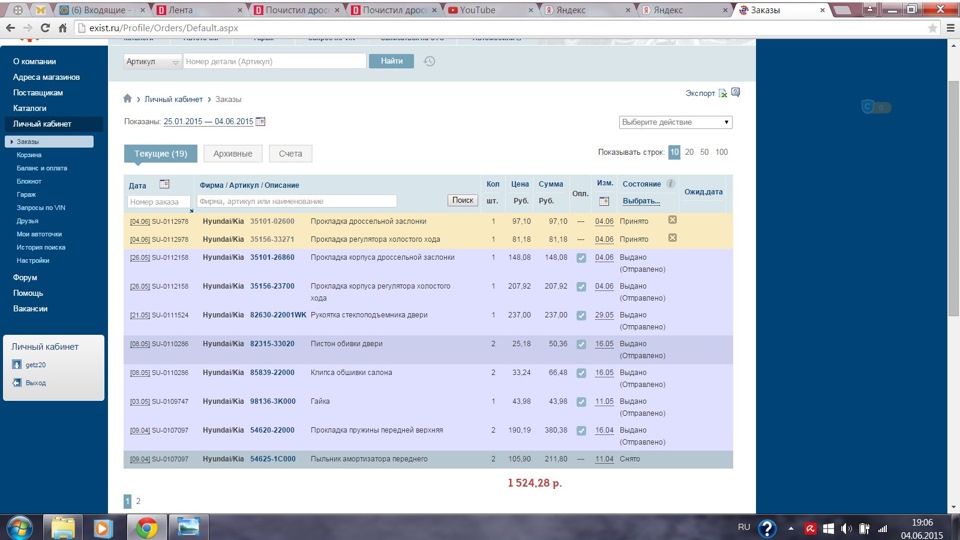Select the Текущие (19) tab
The width and height of the screenshot is (960, 540).
click(x=160, y=154)
